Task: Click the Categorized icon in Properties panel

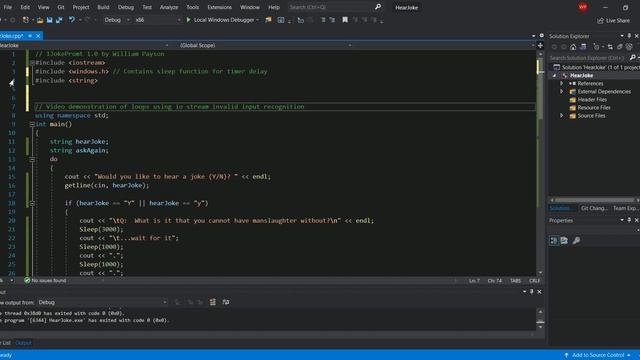Action: [x=553, y=240]
